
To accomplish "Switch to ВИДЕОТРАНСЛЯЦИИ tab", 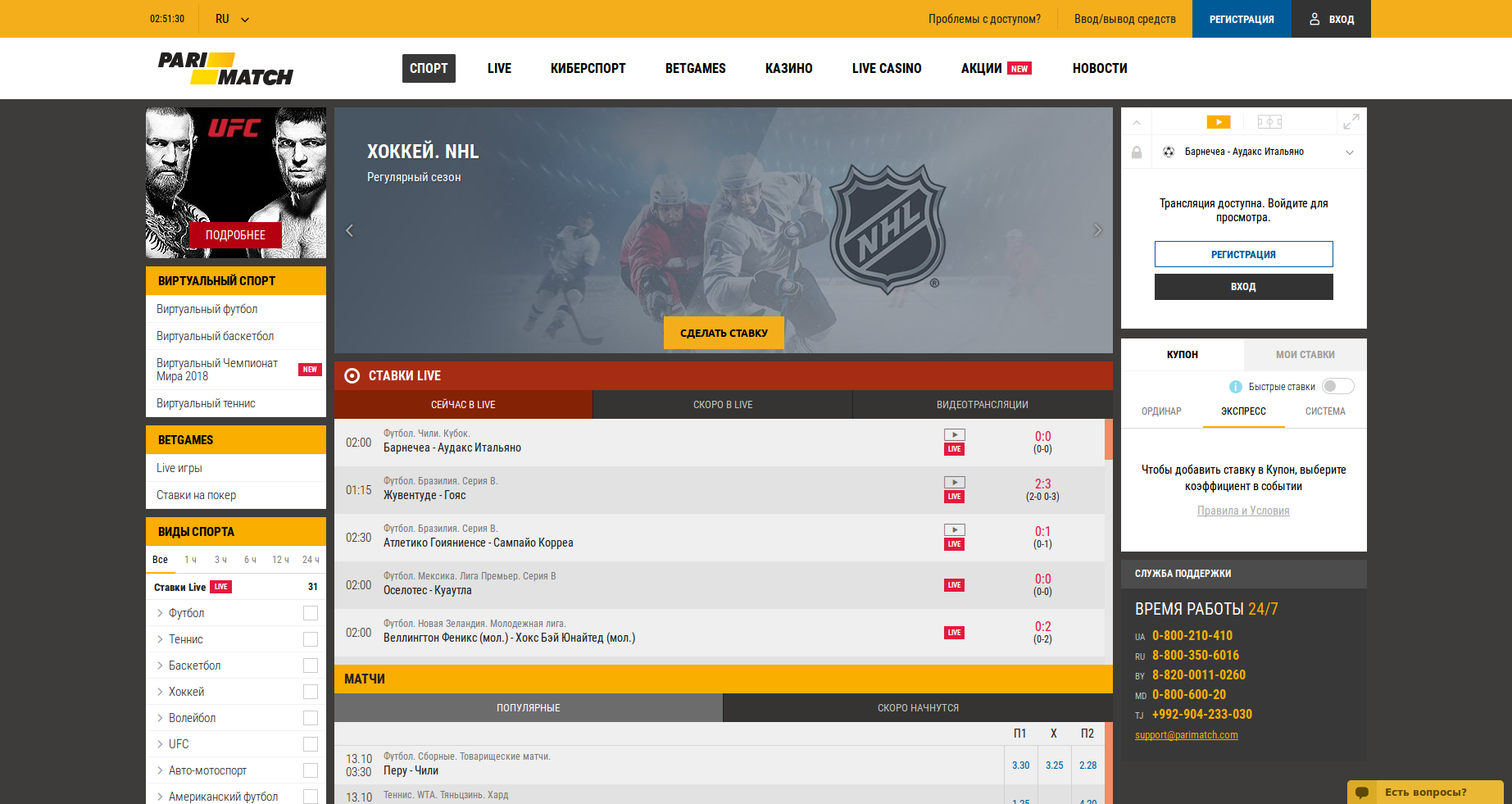I will [983, 405].
